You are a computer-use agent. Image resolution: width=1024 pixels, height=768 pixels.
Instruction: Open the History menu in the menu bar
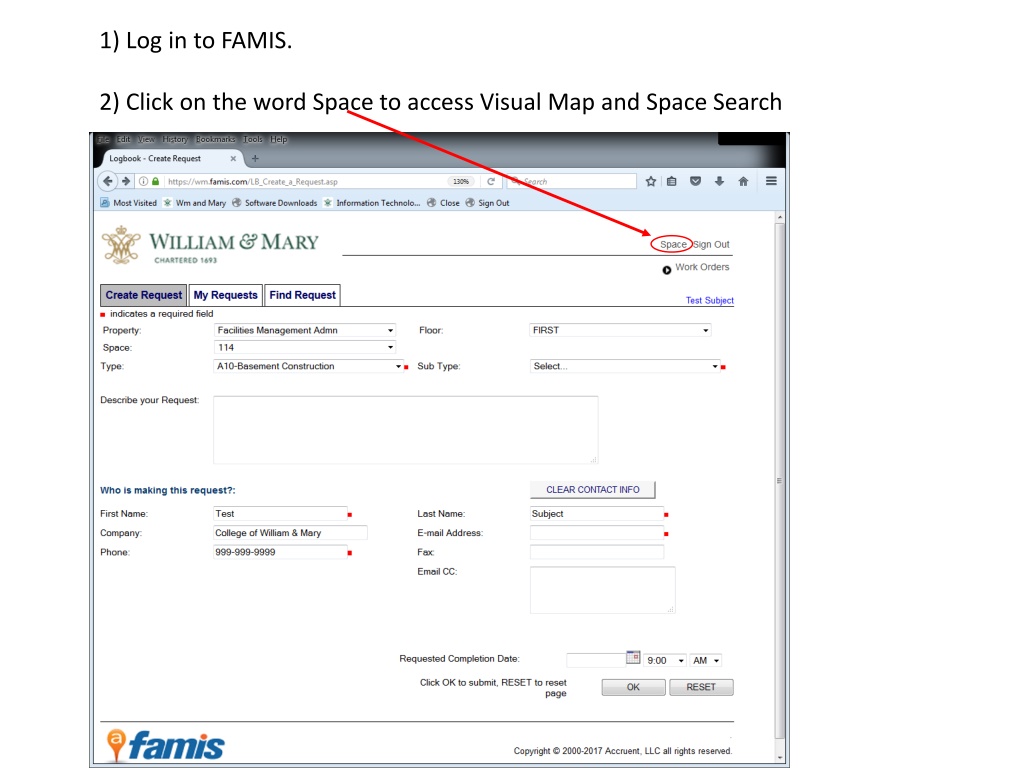coord(174,140)
